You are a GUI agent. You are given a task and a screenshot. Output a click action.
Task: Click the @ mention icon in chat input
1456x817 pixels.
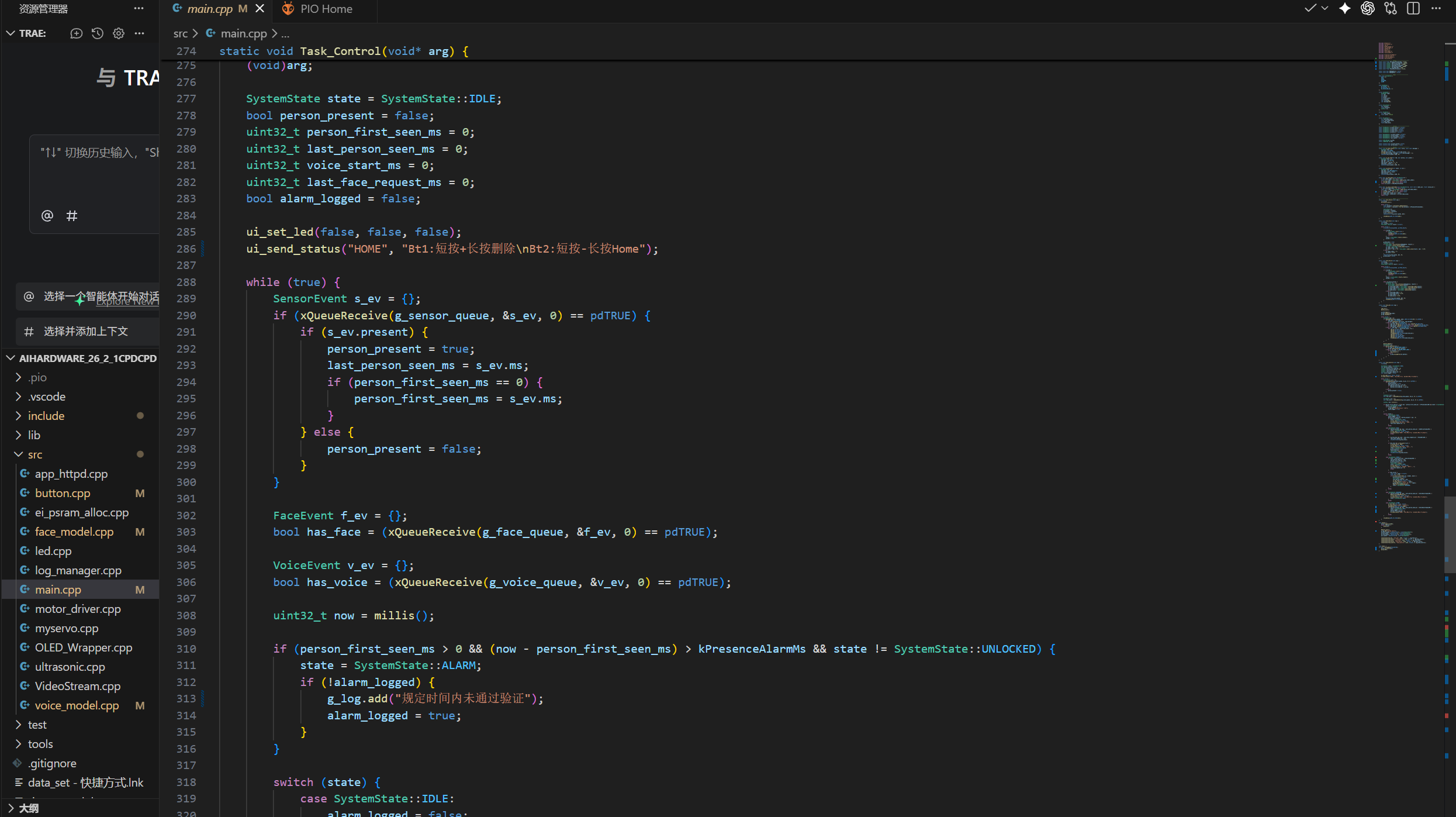47,216
